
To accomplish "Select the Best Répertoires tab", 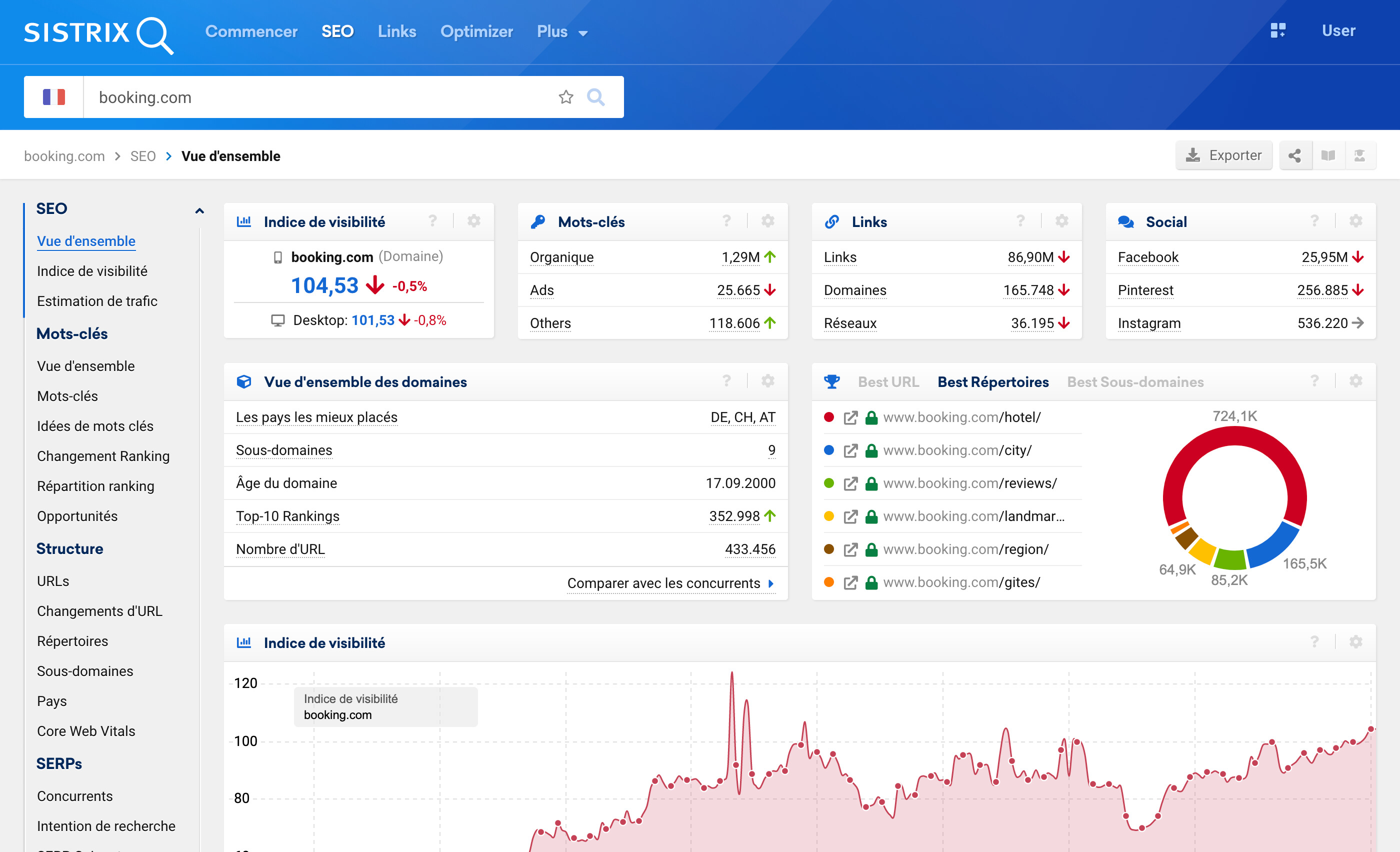I will point(992,382).
